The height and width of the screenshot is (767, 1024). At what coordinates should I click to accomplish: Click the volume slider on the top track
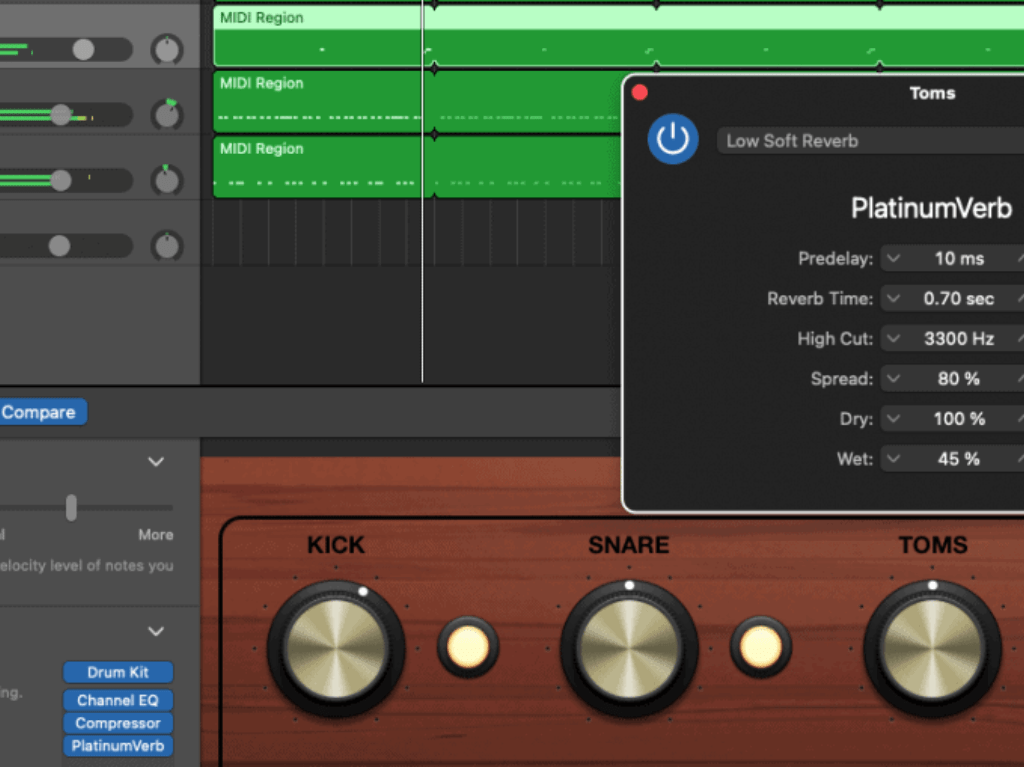click(x=83, y=50)
